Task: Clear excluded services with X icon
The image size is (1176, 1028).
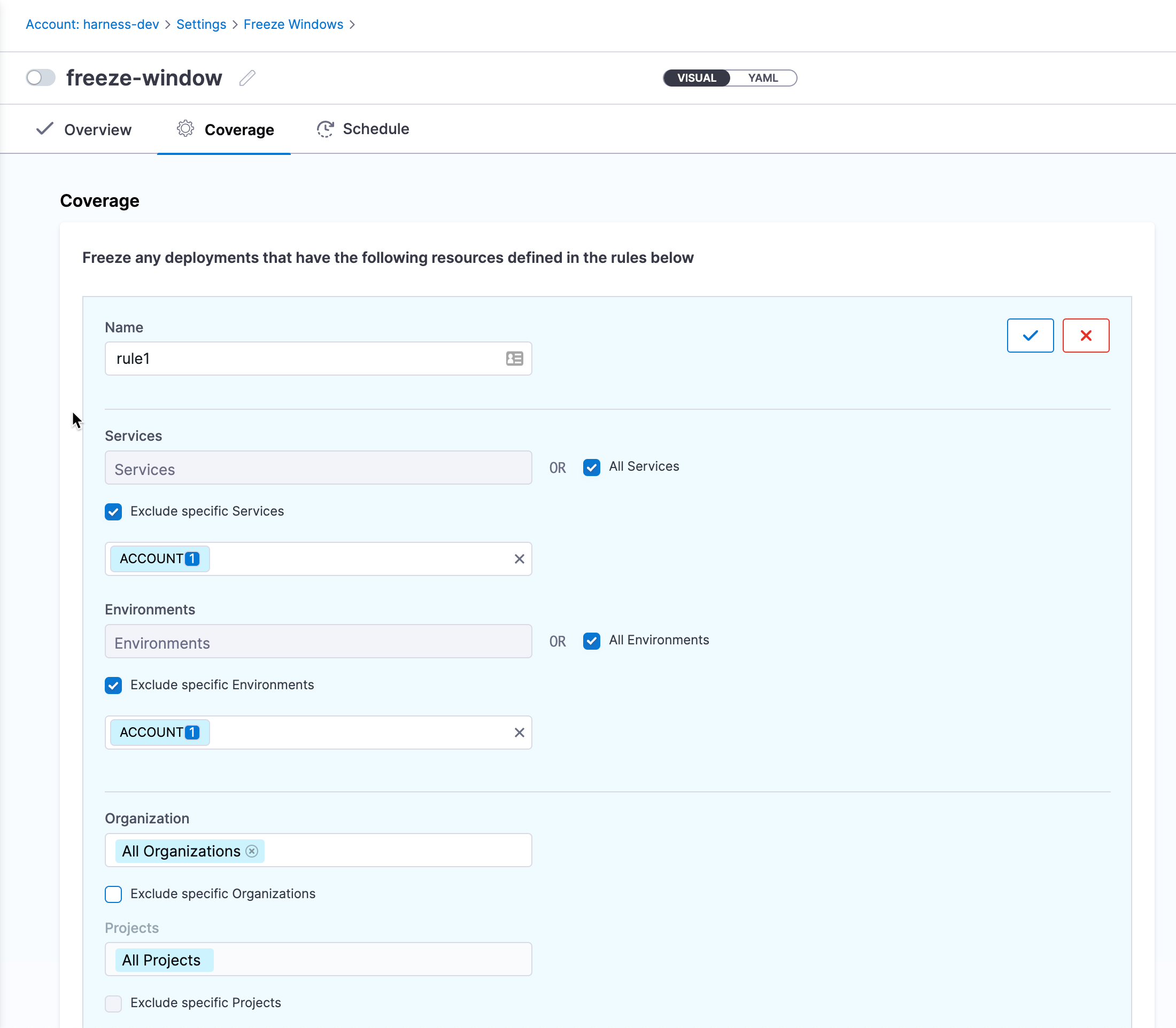Action: pos(519,559)
